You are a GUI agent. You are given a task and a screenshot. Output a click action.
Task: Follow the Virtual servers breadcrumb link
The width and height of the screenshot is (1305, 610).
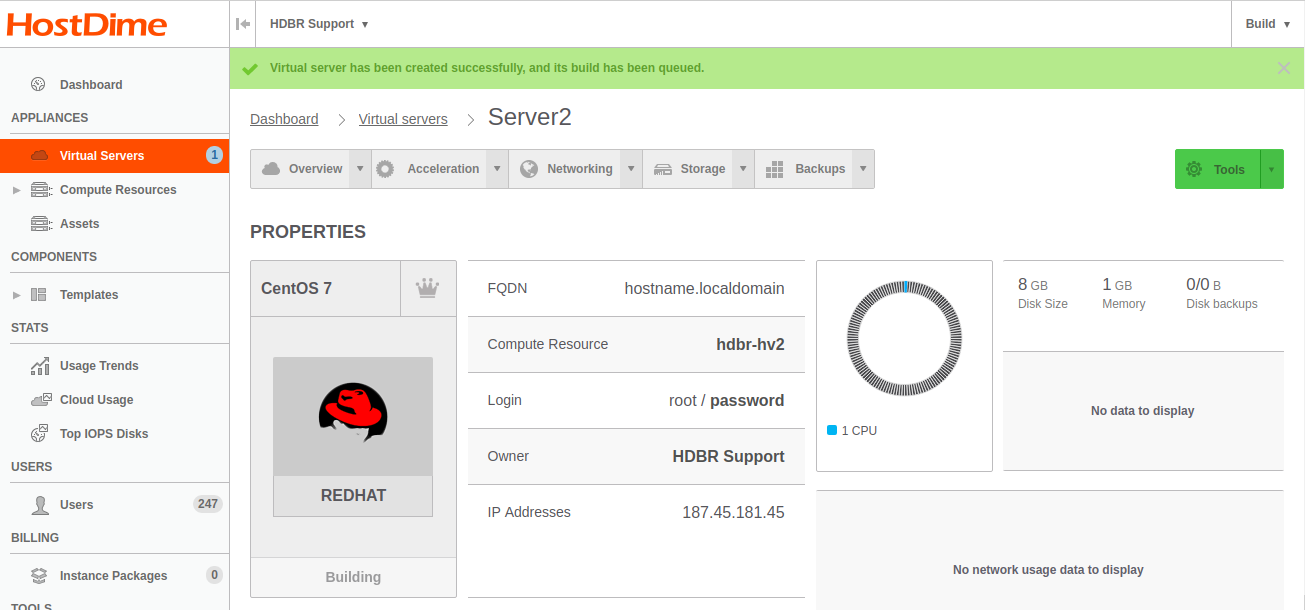[403, 119]
